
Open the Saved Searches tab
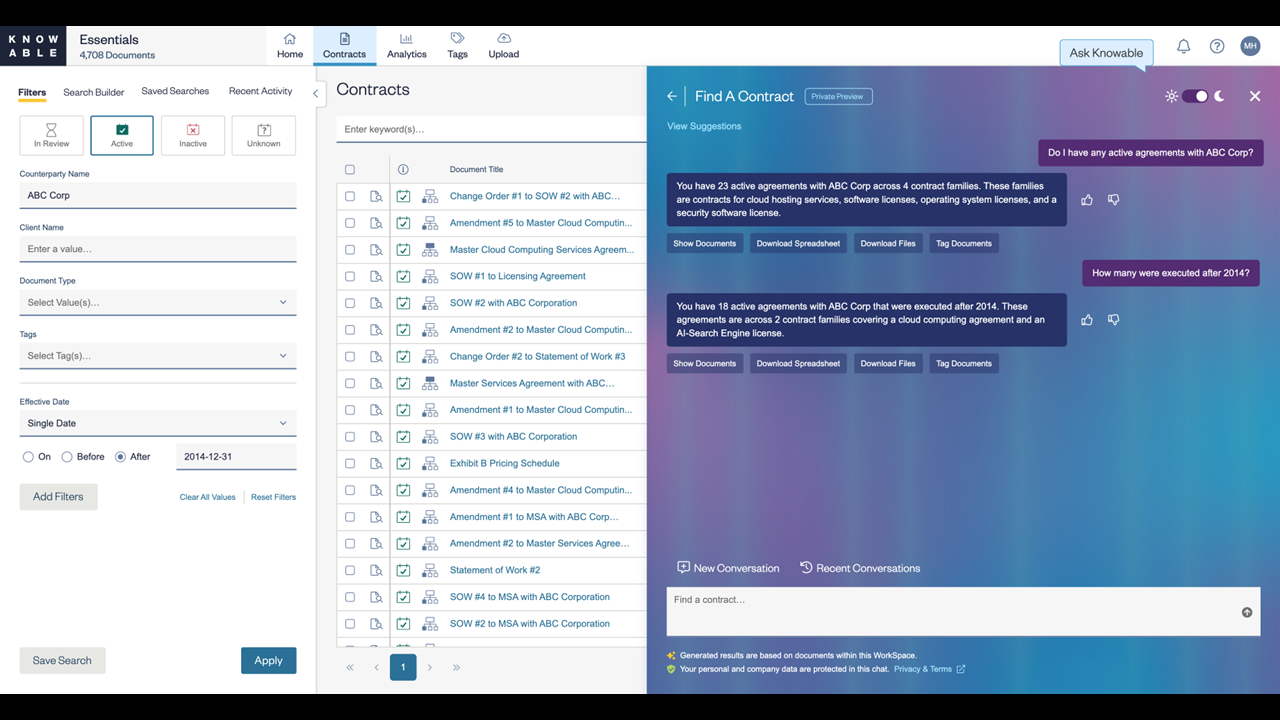pyautogui.click(x=175, y=91)
